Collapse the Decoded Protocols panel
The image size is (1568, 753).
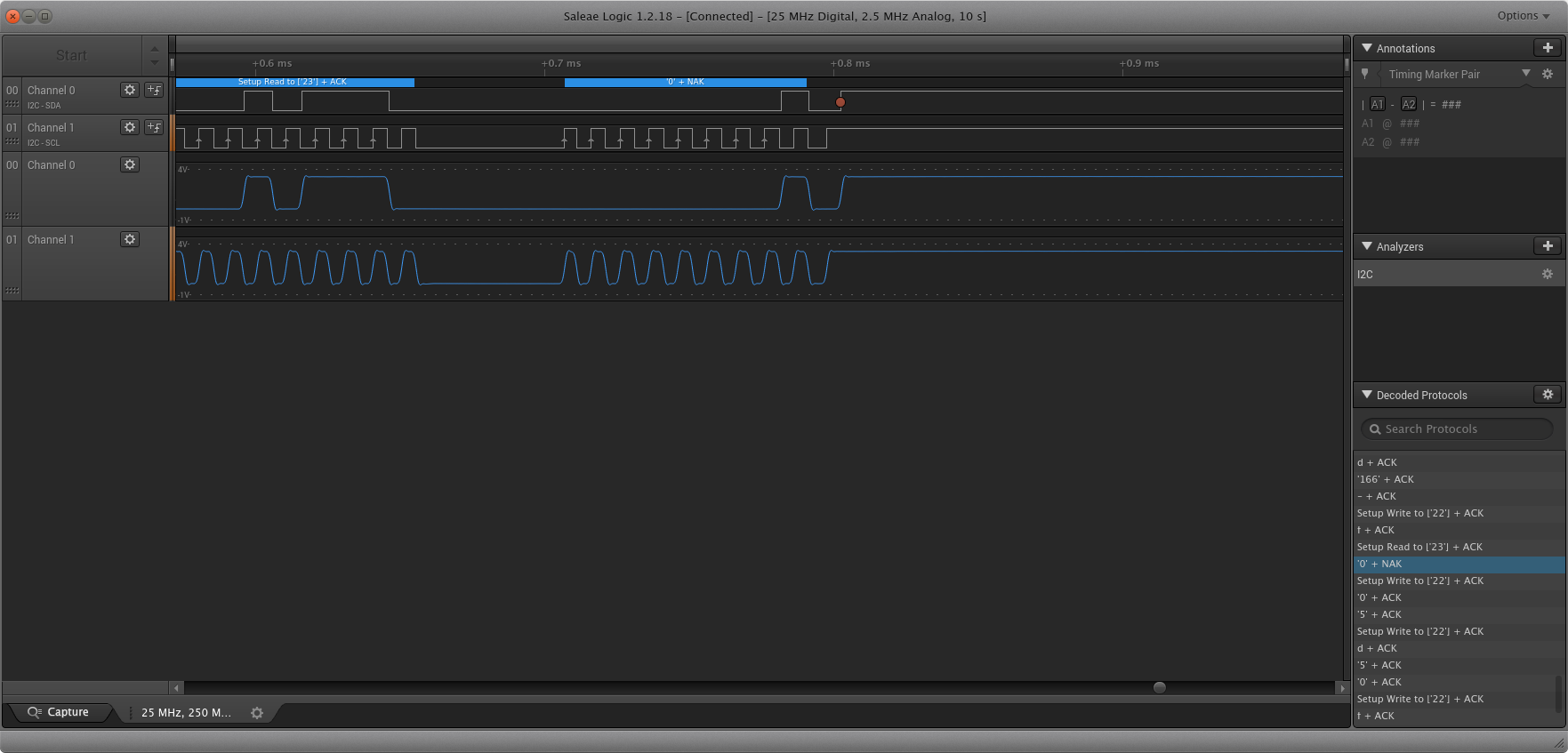pos(1367,395)
